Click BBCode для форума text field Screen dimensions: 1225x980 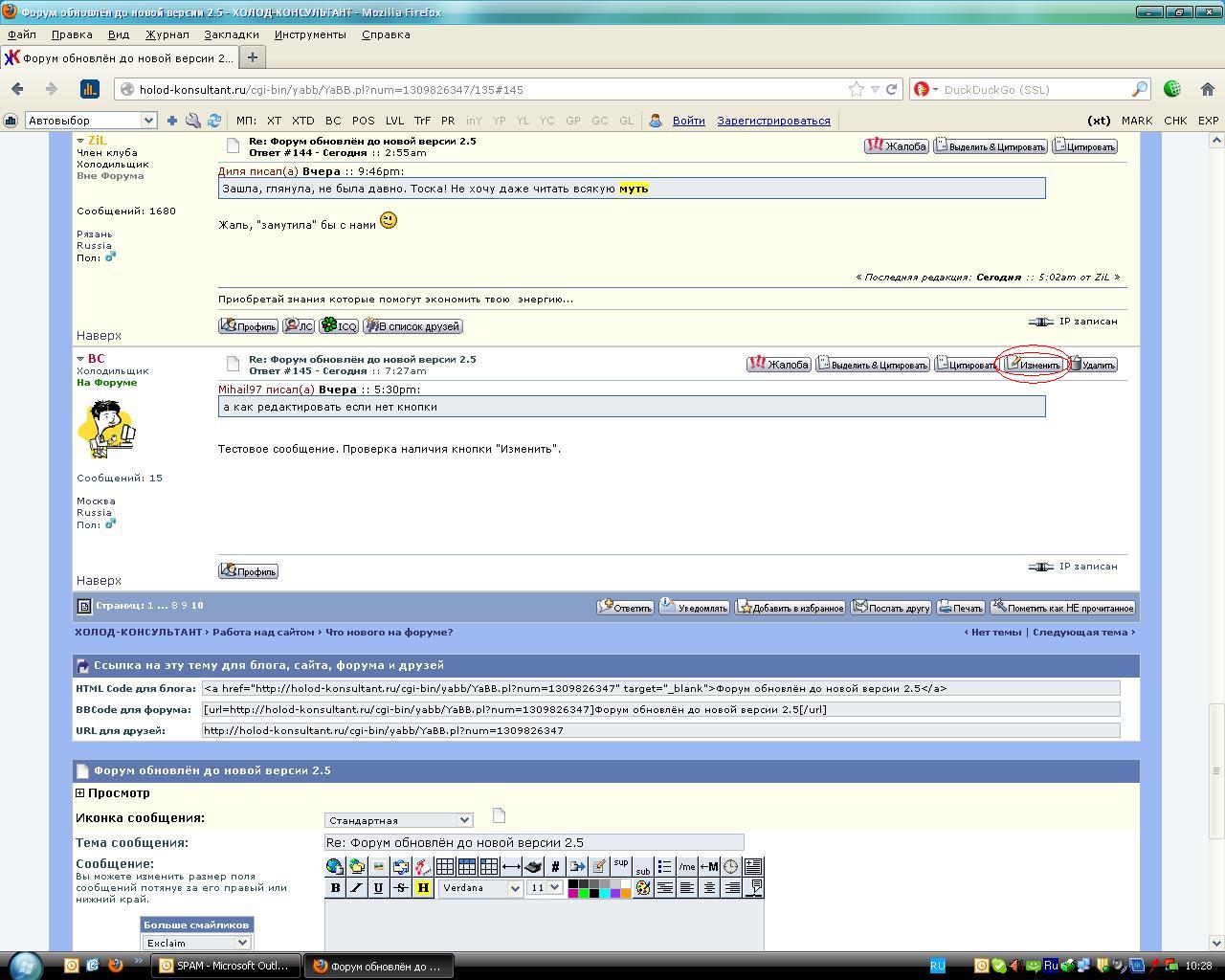click(660, 709)
